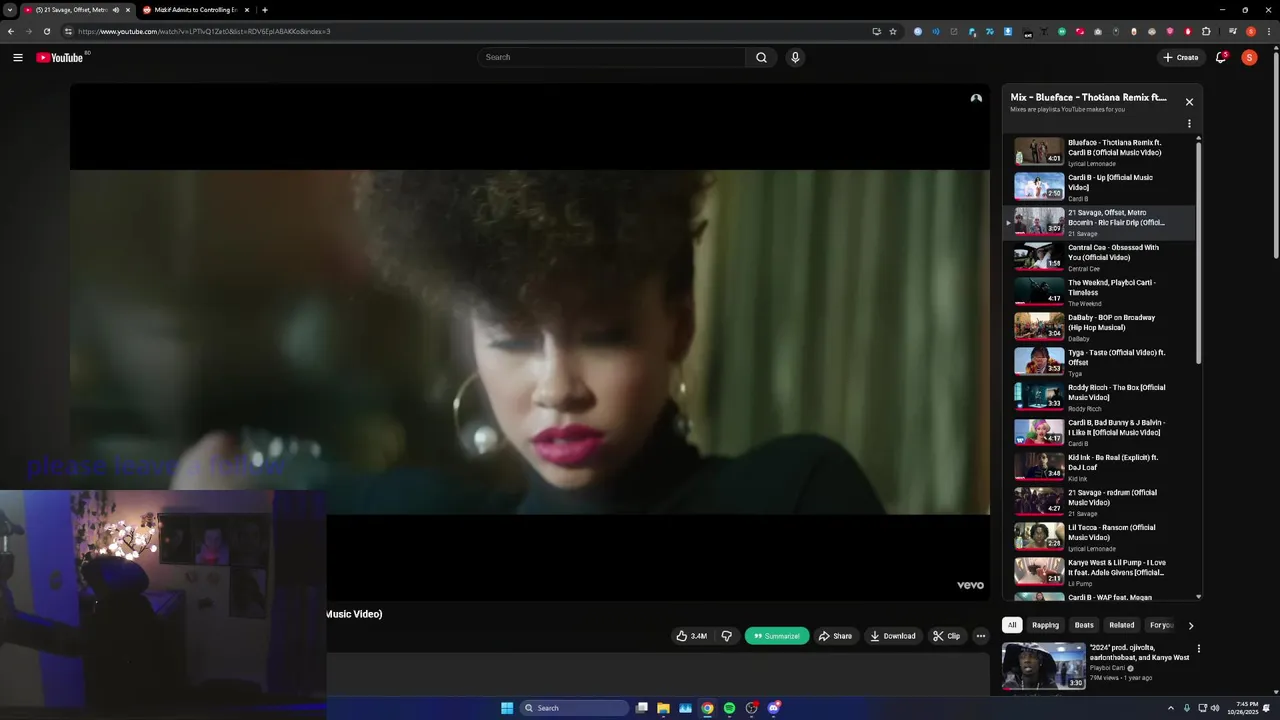The width and height of the screenshot is (1280, 720).
Task: Close the Mizkif Admits tab
Action: point(247,10)
